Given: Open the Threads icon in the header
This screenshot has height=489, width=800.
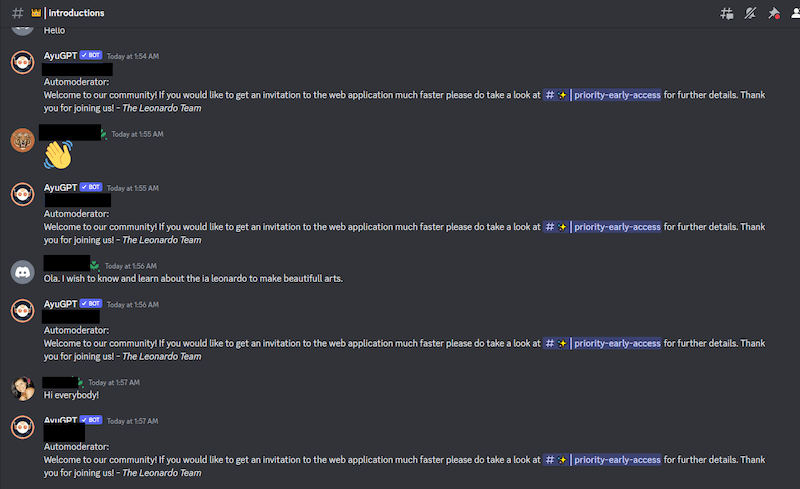Looking at the screenshot, I should (x=727, y=13).
